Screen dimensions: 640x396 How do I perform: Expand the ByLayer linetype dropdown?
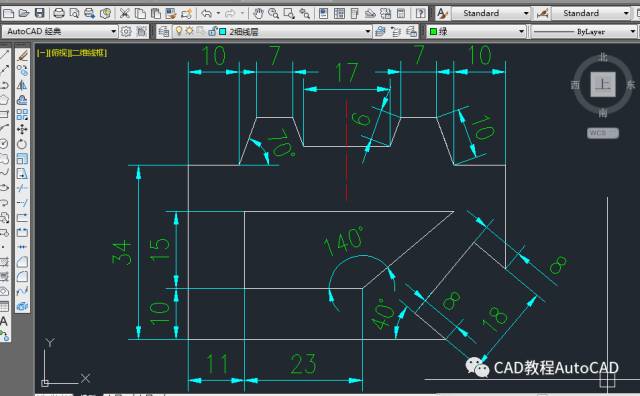(x=632, y=31)
